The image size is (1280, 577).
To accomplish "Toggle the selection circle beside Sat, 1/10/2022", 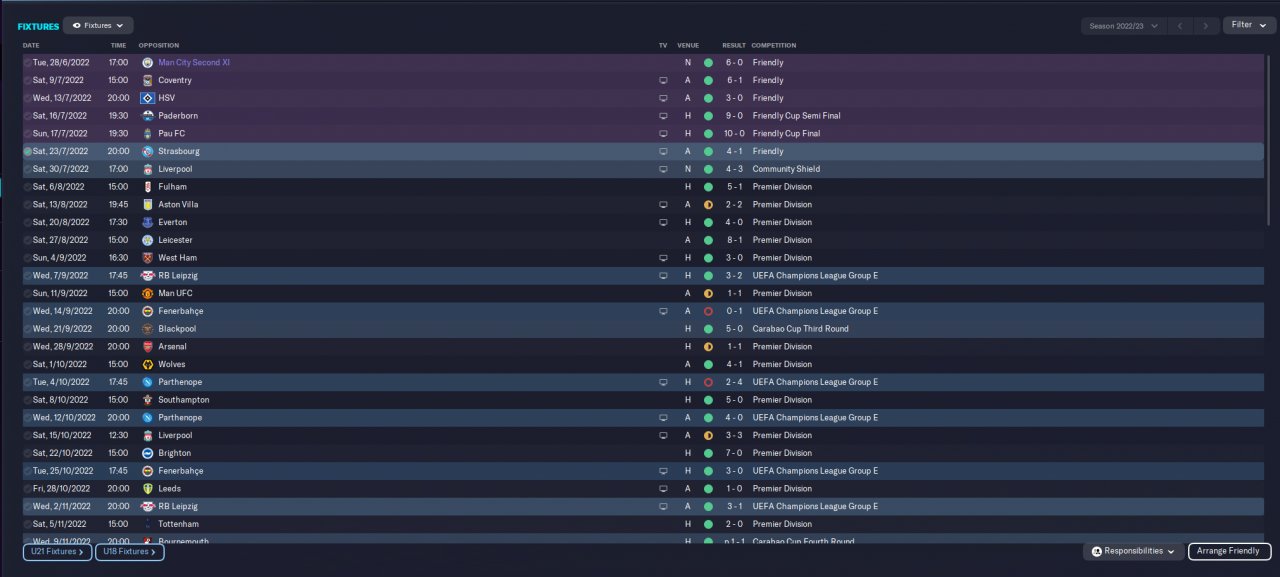I will click(x=28, y=364).
